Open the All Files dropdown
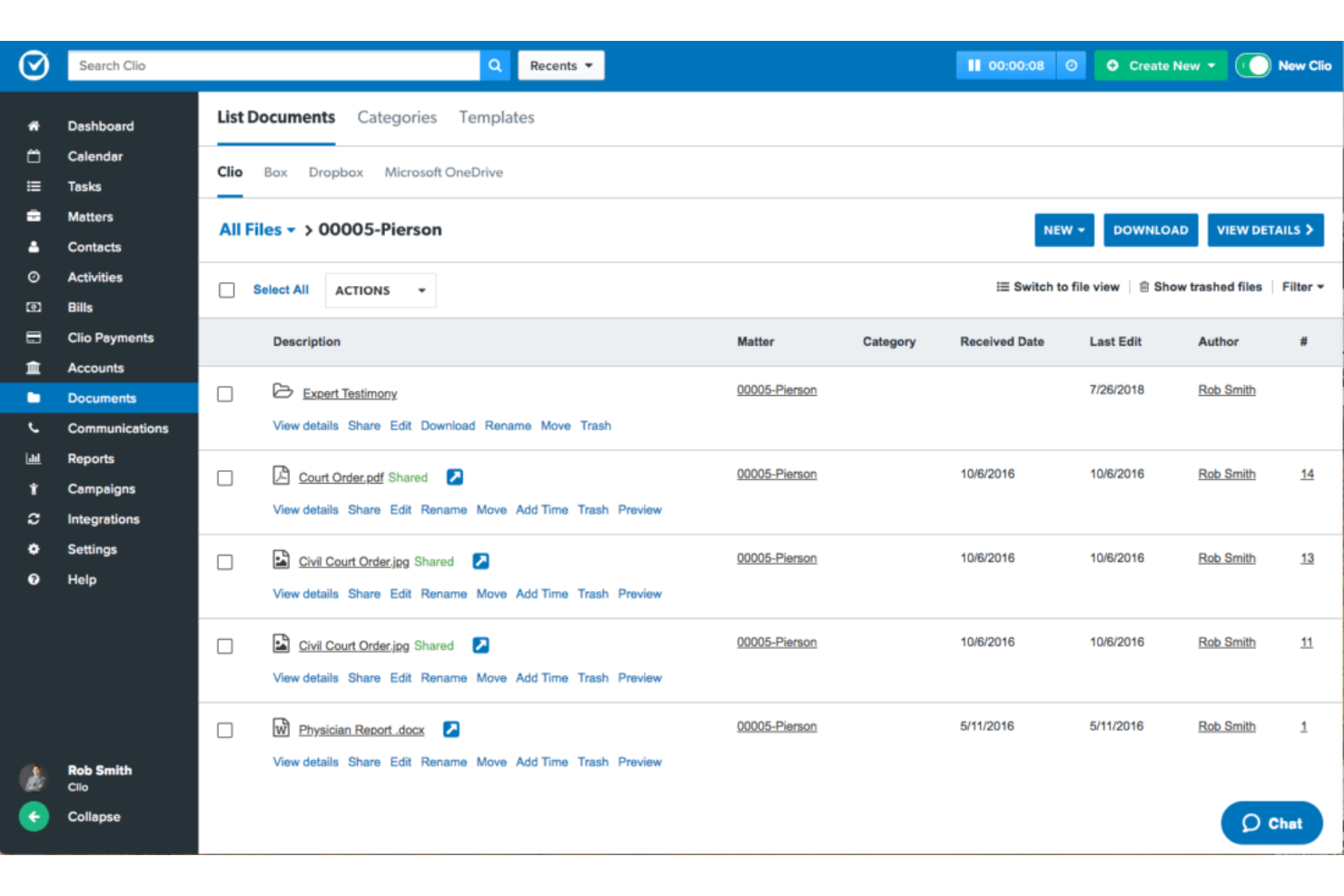 click(x=258, y=230)
